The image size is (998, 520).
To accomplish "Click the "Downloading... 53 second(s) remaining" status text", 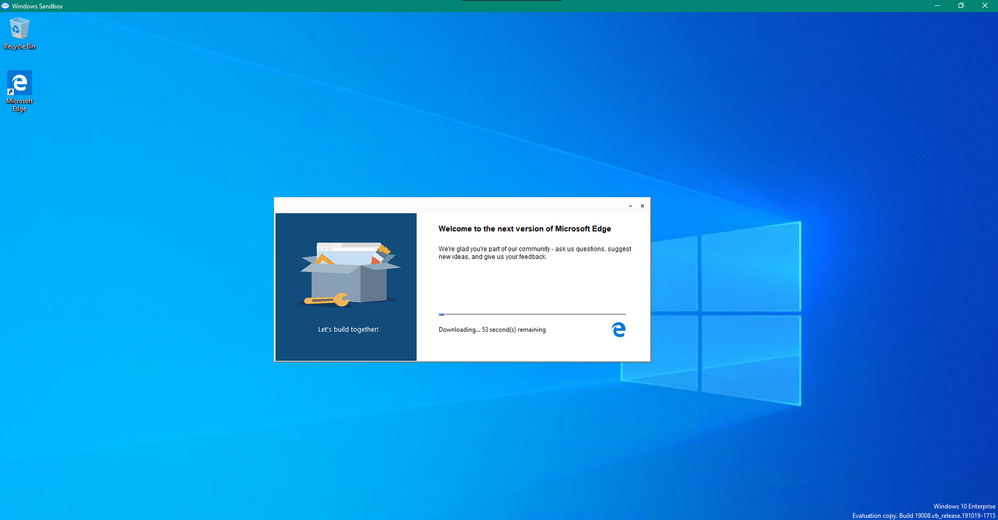I will pyautogui.click(x=492, y=330).
